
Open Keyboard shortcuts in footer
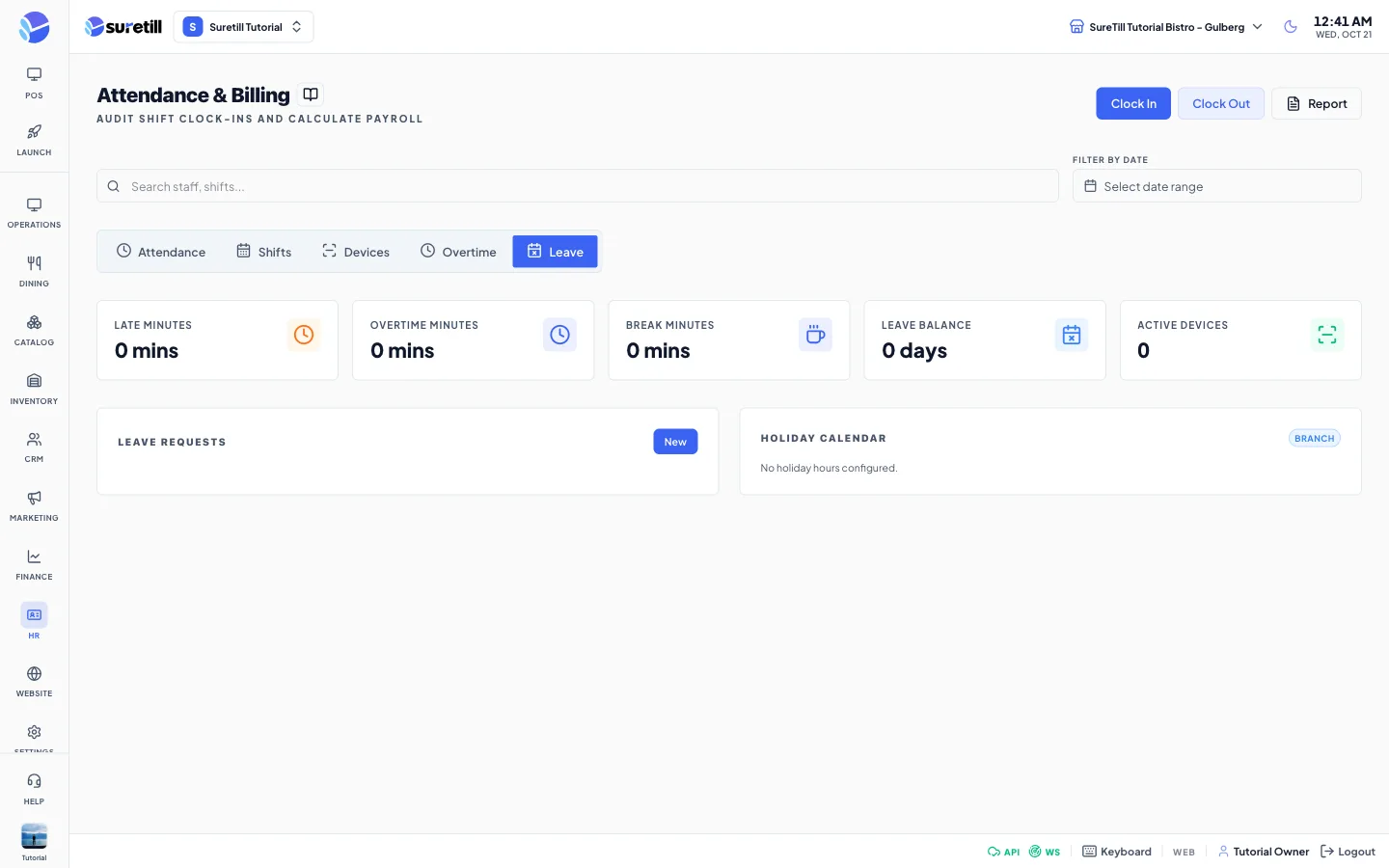1117,852
